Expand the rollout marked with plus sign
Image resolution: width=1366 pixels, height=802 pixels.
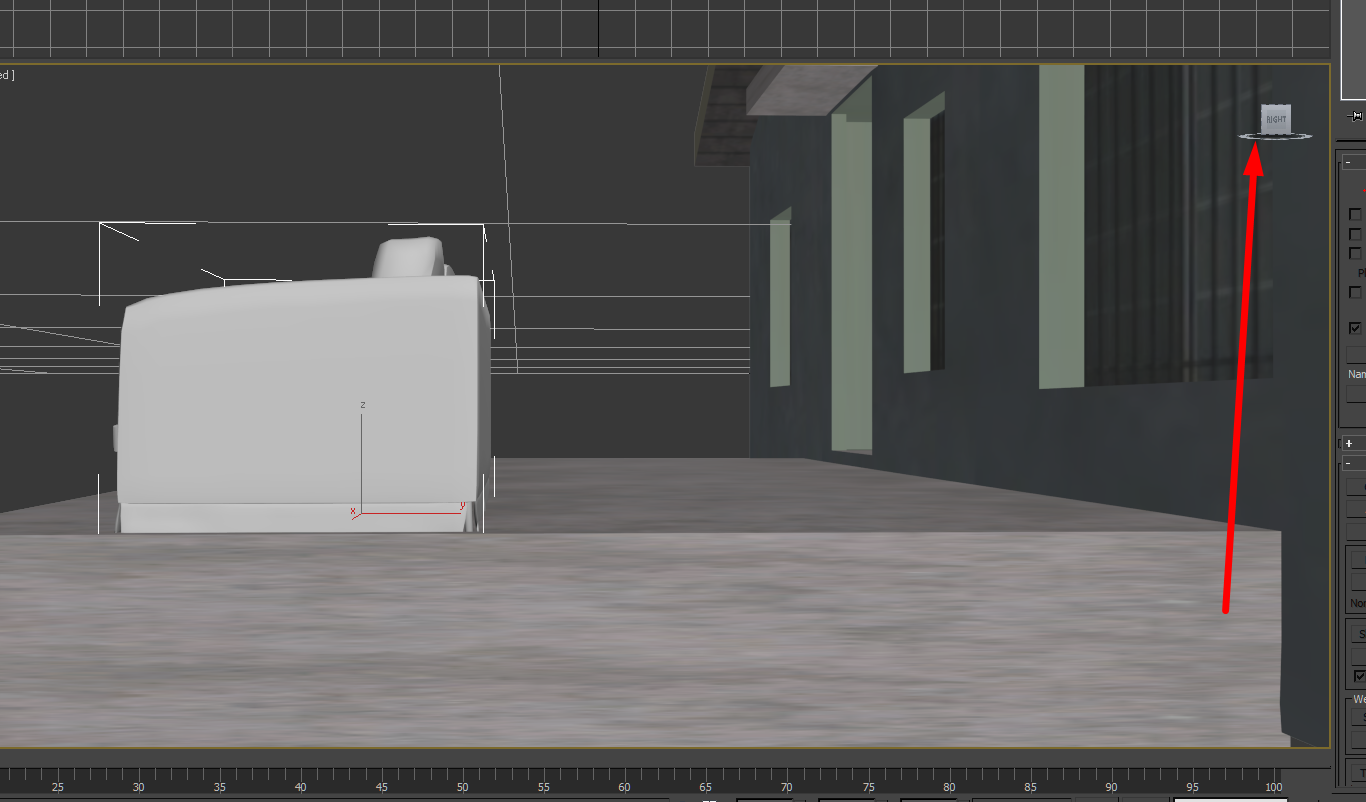coord(1348,443)
